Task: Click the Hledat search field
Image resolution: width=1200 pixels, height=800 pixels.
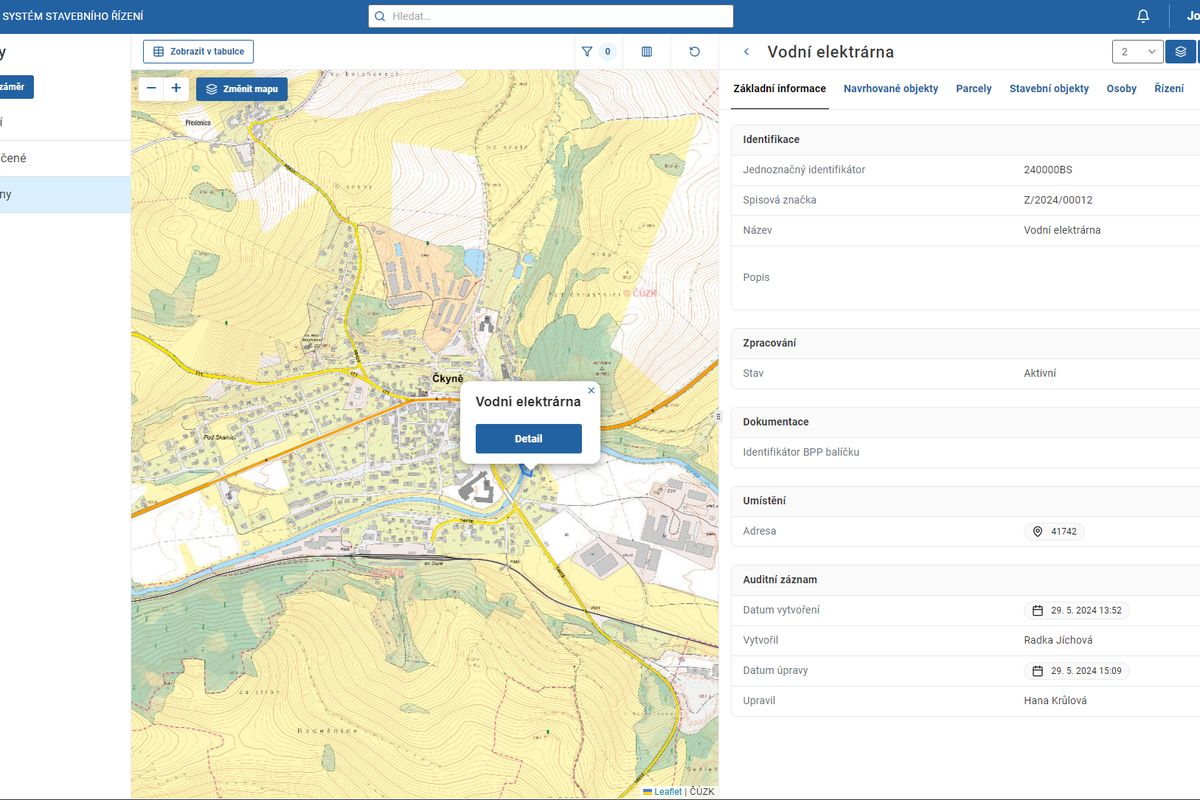Action: pos(551,16)
